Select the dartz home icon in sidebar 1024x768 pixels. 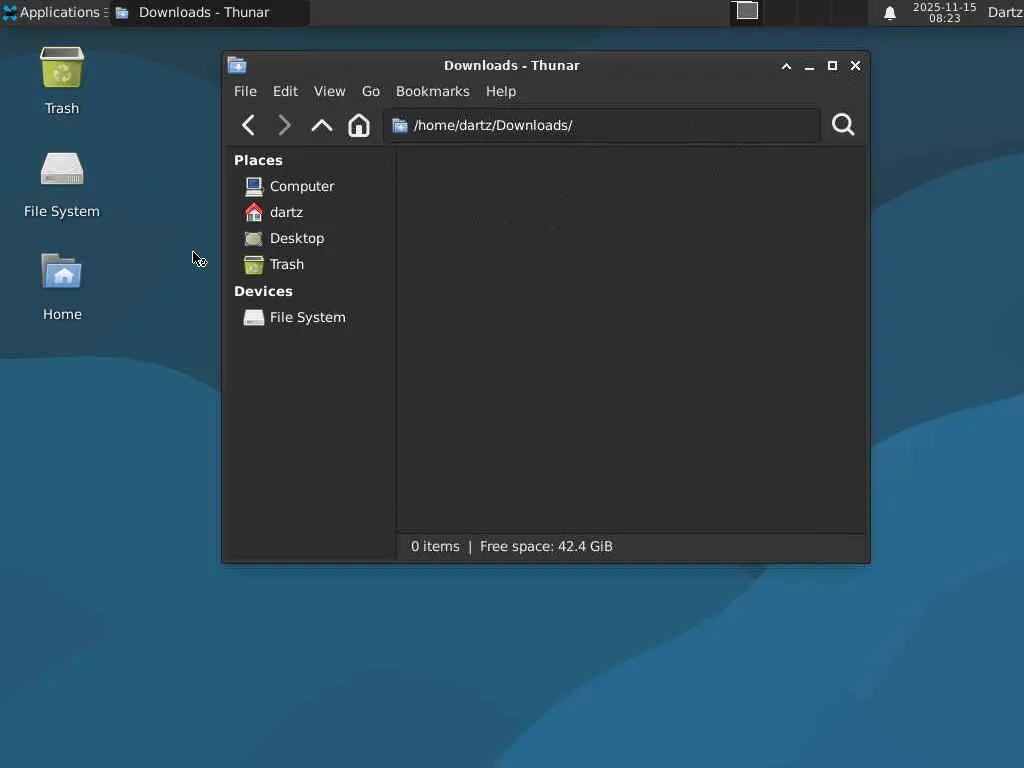[x=253, y=212]
